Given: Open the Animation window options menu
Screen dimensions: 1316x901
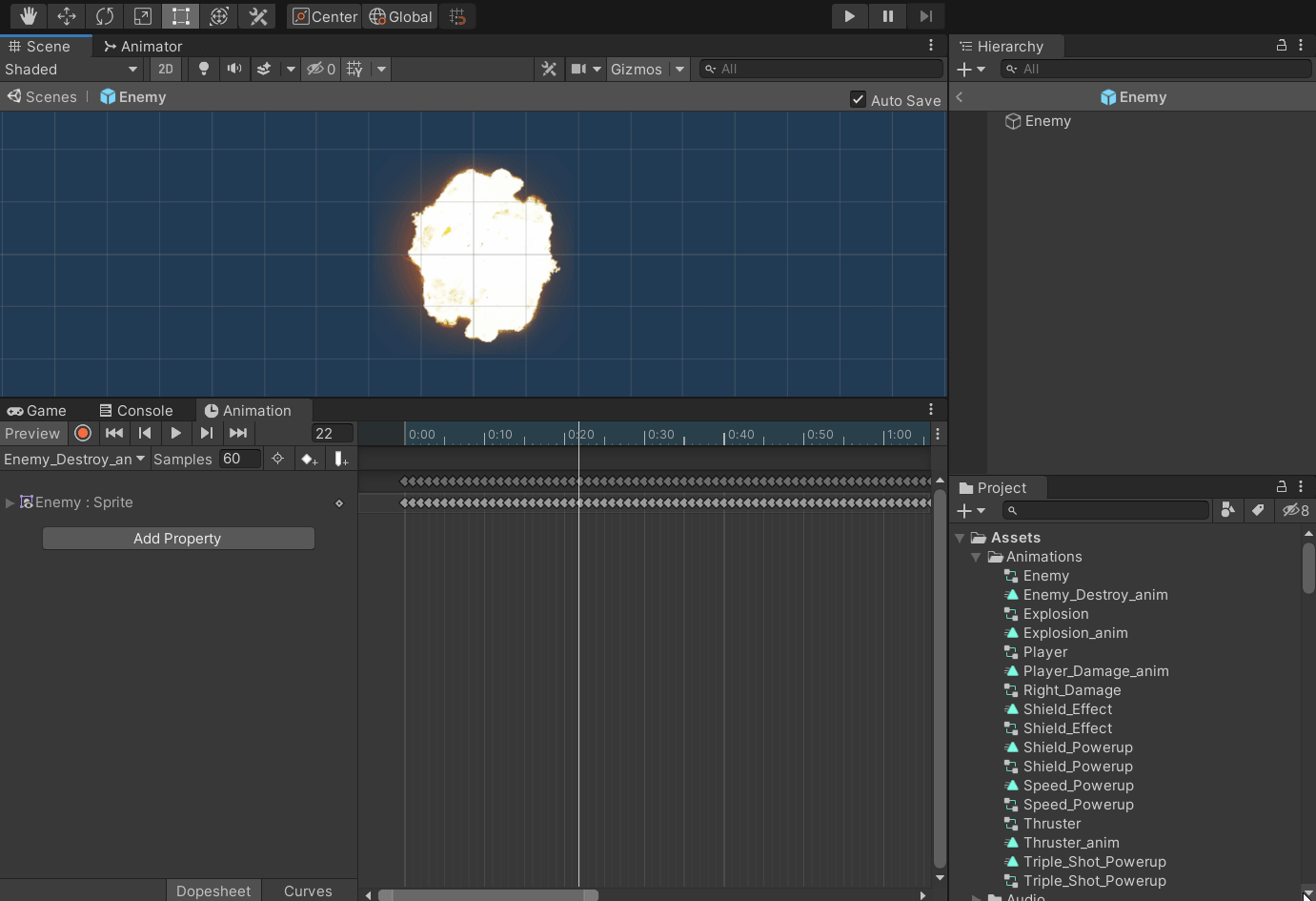Looking at the screenshot, I should [931, 409].
